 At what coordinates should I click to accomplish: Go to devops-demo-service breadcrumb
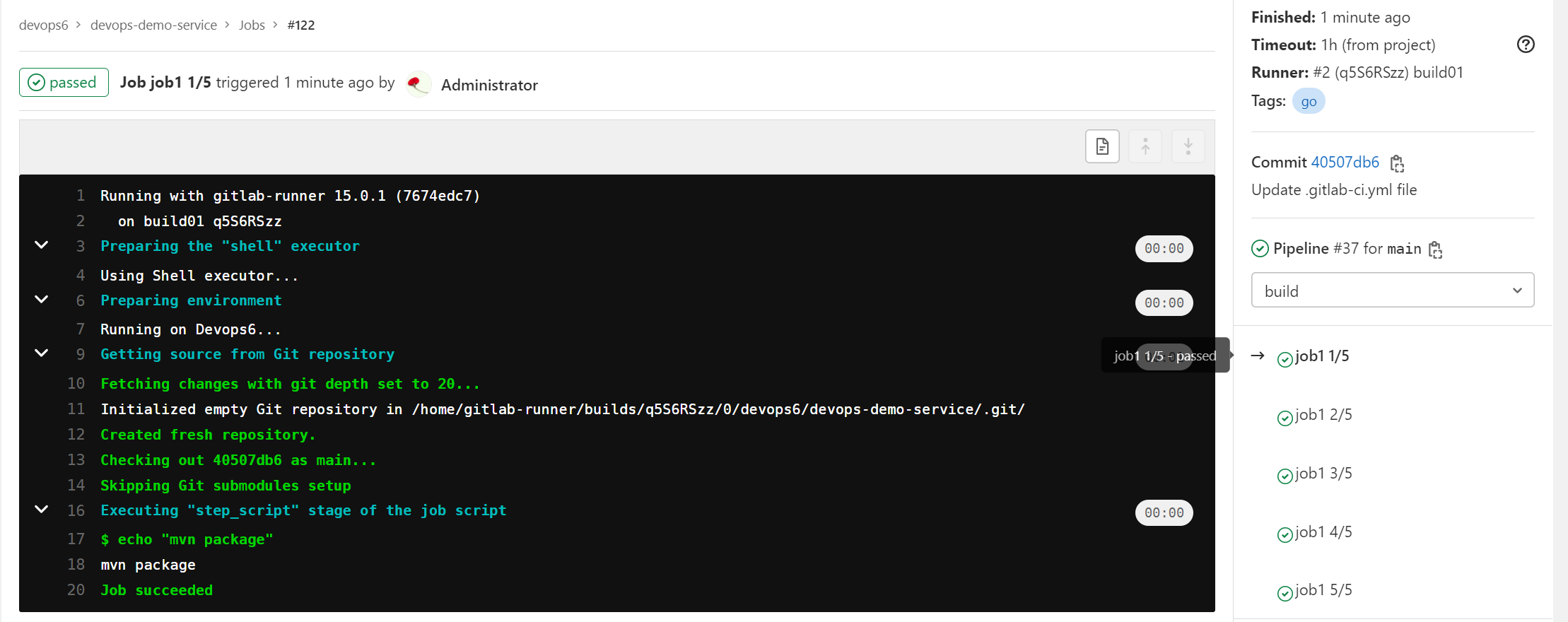(153, 25)
